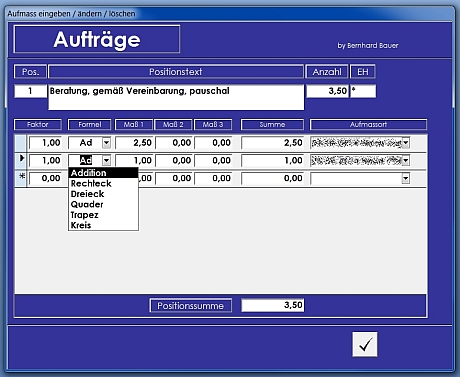Click Maß 3 value in second row

213,161
